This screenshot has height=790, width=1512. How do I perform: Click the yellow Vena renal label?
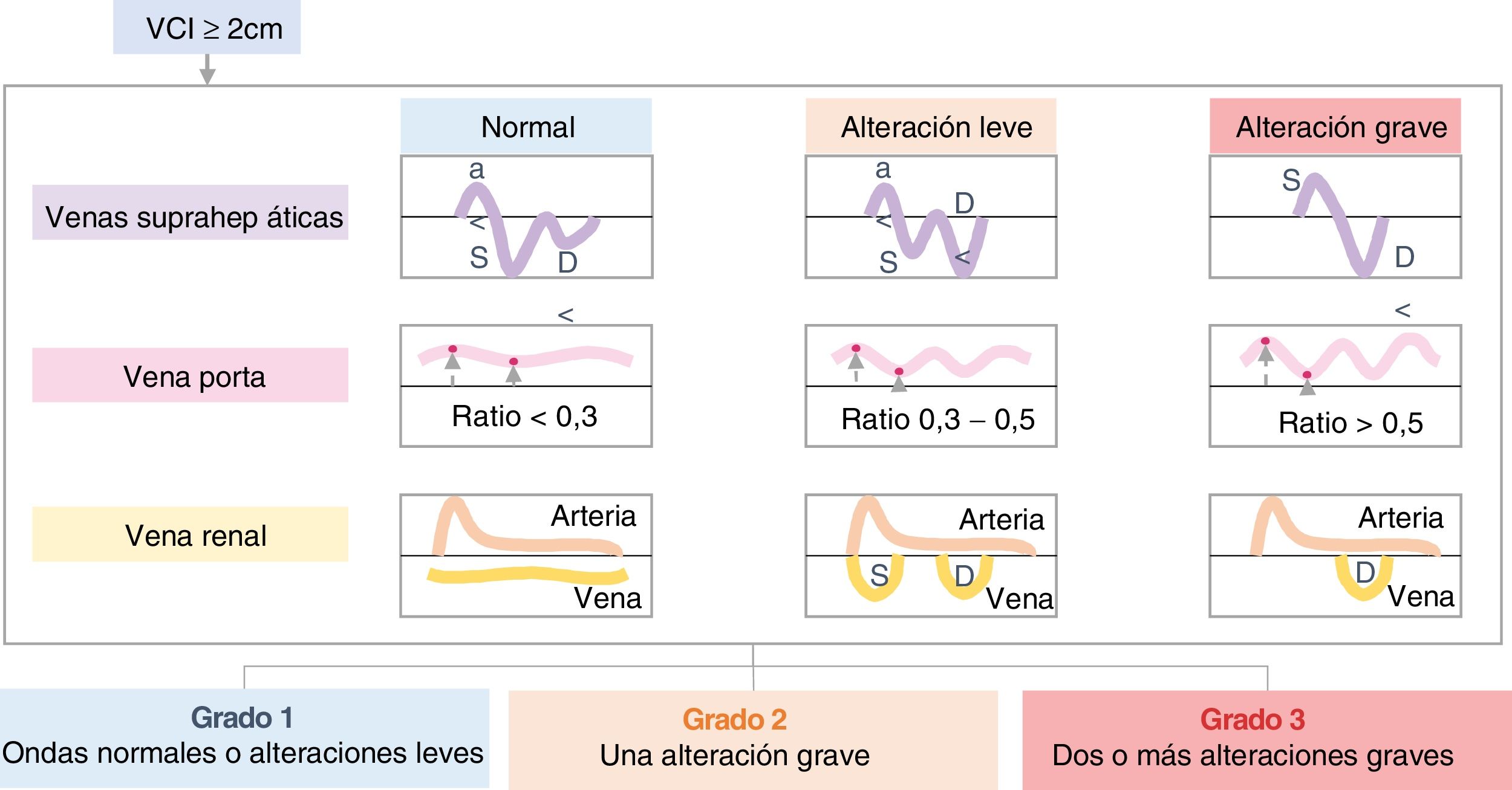[190, 534]
